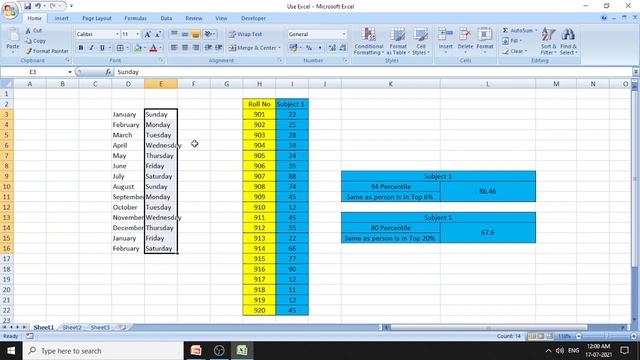Click the Undo arrow icon
Screen dimensions: 640x360
click(x=38, y=6)
